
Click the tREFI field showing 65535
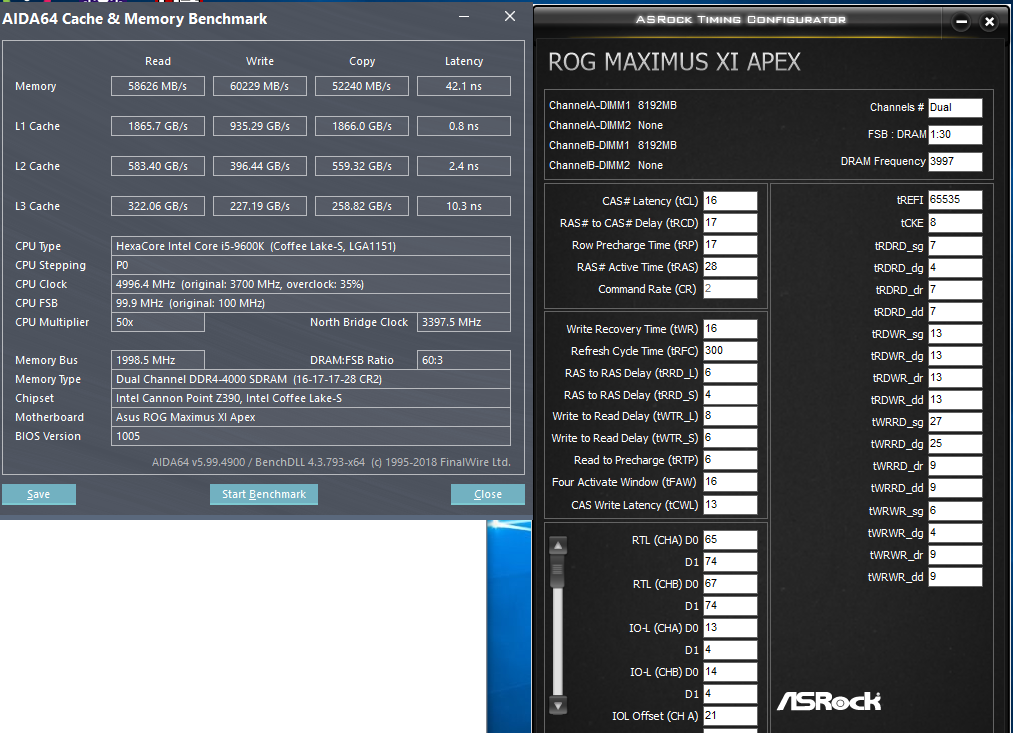click(x=955, y=200)
